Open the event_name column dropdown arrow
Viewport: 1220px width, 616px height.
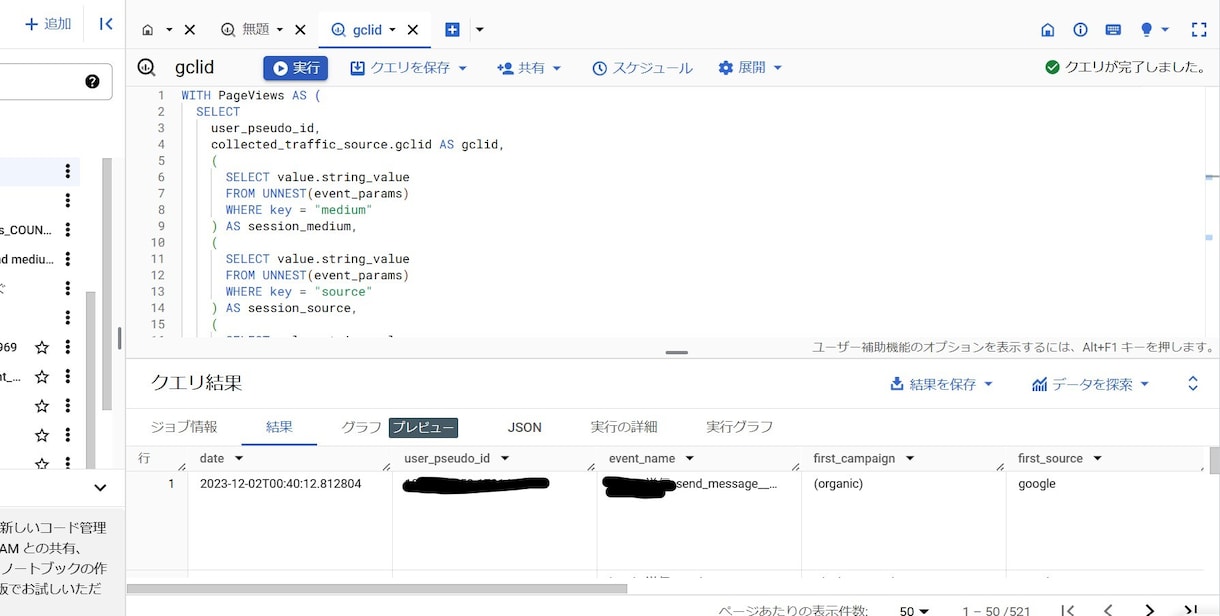click(690, 459)
